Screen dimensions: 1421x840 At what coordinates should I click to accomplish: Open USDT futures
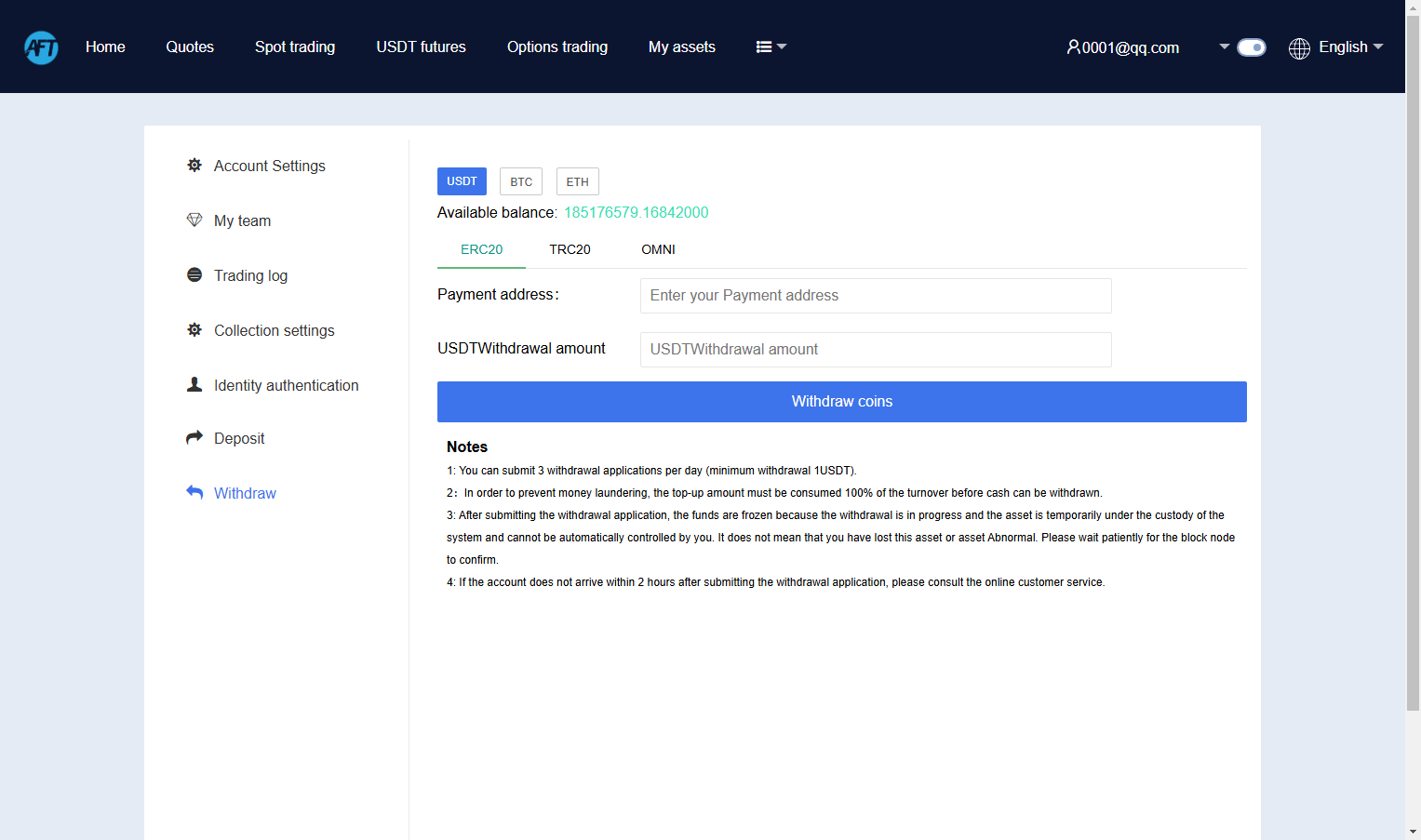coord(421,47)
